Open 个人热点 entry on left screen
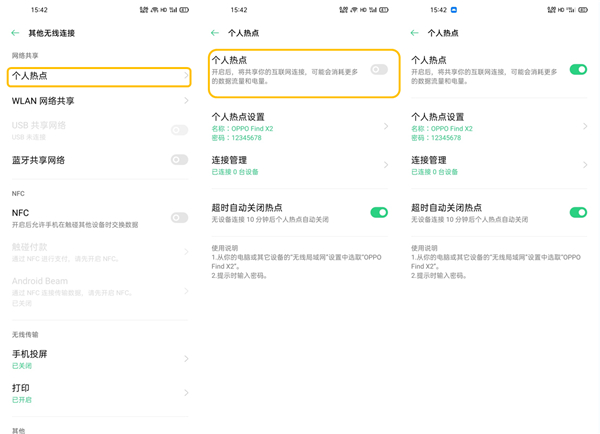The image size is (600, 434). [x=98, y=76]
